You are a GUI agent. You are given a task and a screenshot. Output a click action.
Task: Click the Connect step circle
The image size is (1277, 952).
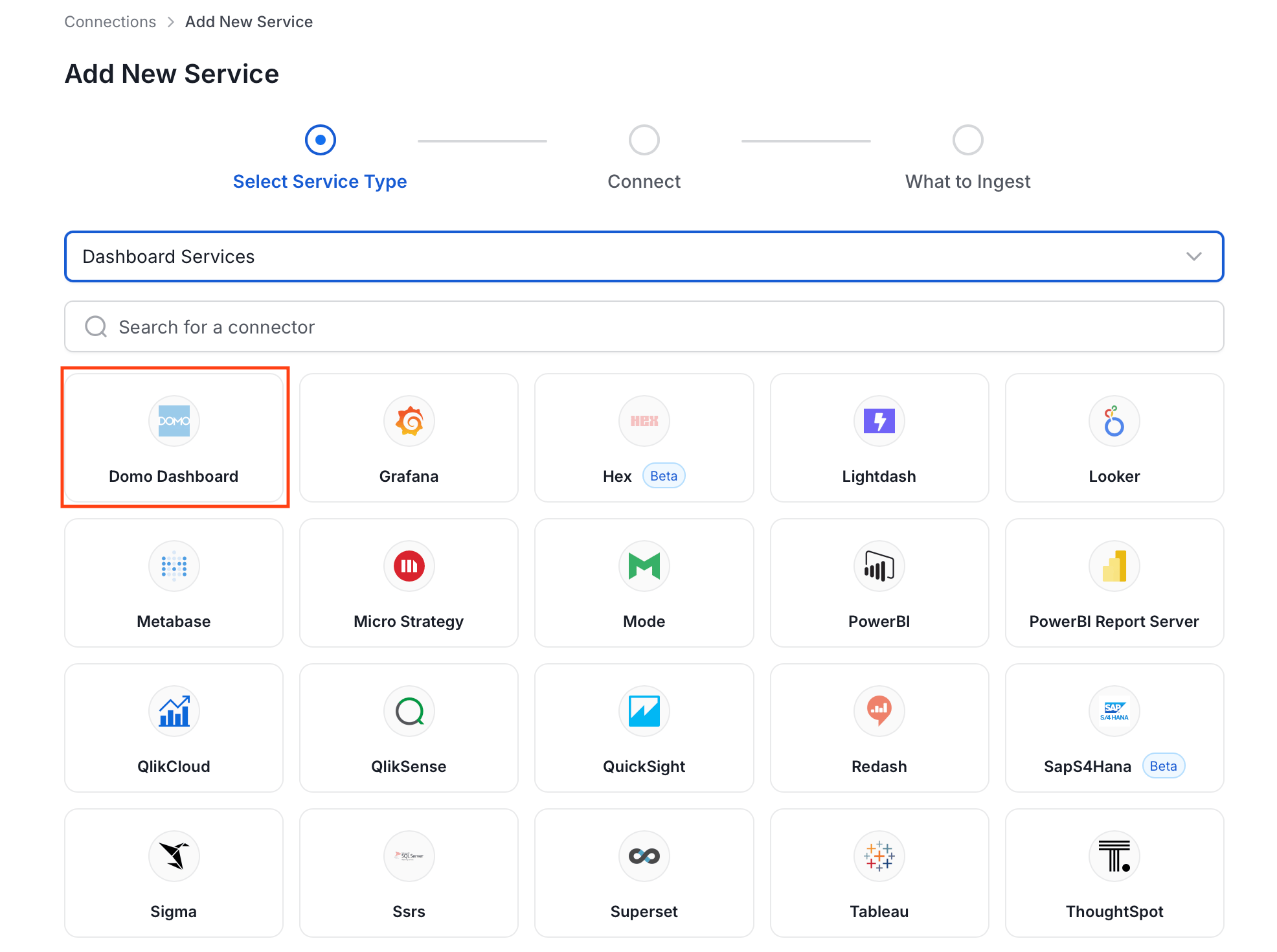(644, 140)
